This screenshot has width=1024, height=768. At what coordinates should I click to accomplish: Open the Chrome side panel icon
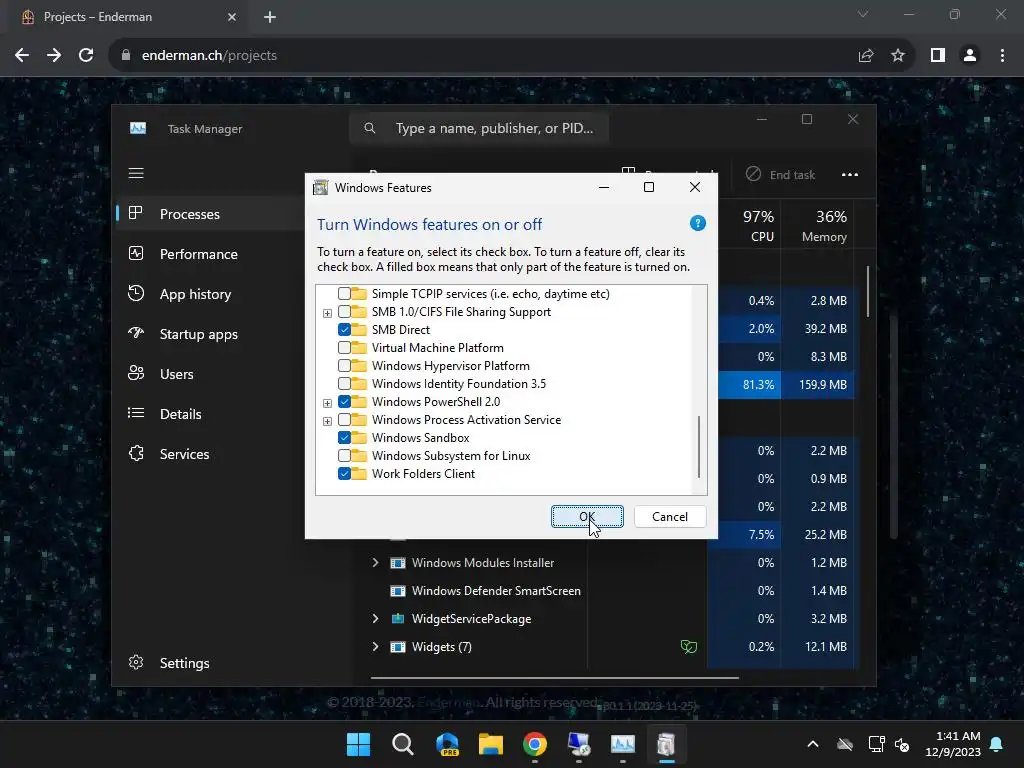pyautogui.click(x=938, y=56)
